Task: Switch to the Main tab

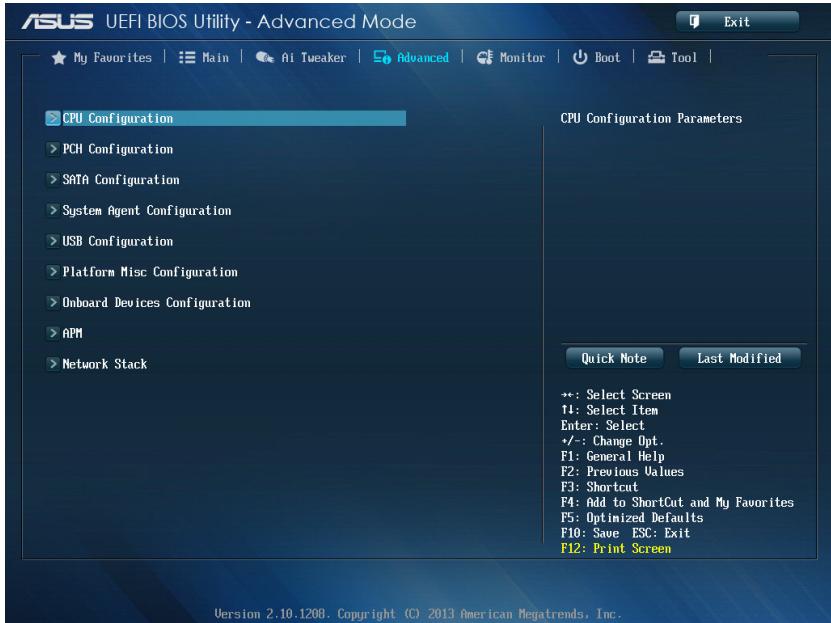Action: [x=204, y=57]
